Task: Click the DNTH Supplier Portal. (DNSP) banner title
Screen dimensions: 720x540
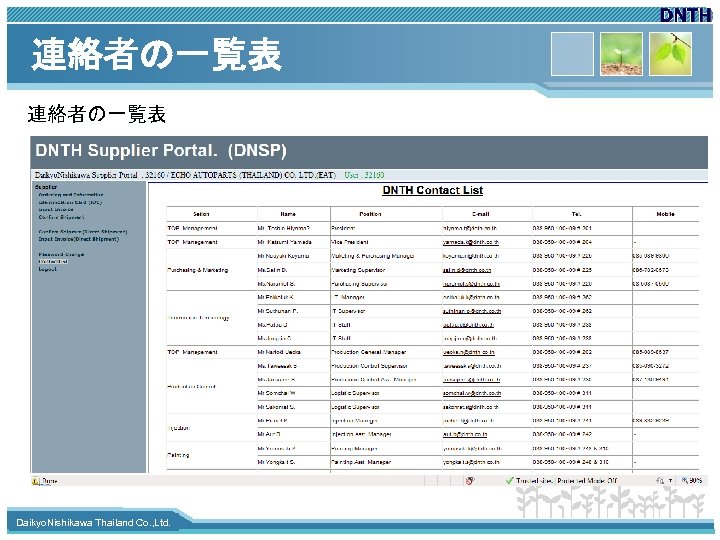Action: pyautogui.click(x=161, y=151)
